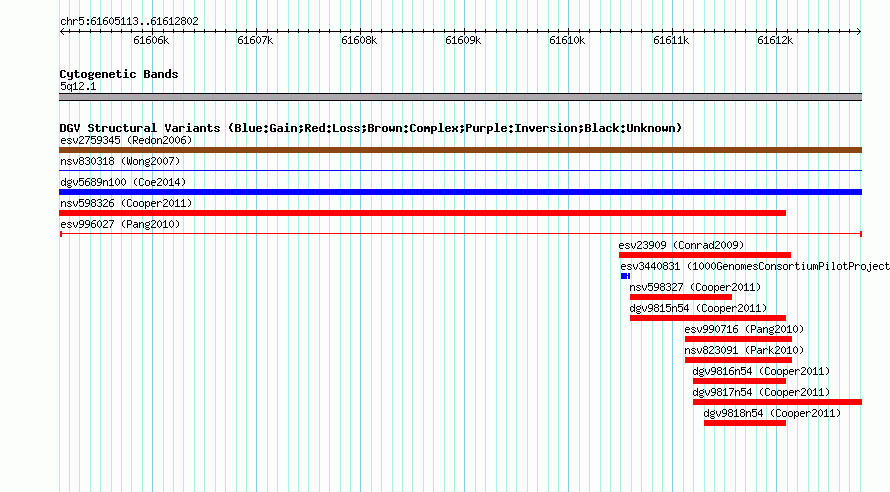Screen dimensions: 890x492
Task: Open the nsv598327 (Cooper2011) label
Action: (x=695, y=287)
